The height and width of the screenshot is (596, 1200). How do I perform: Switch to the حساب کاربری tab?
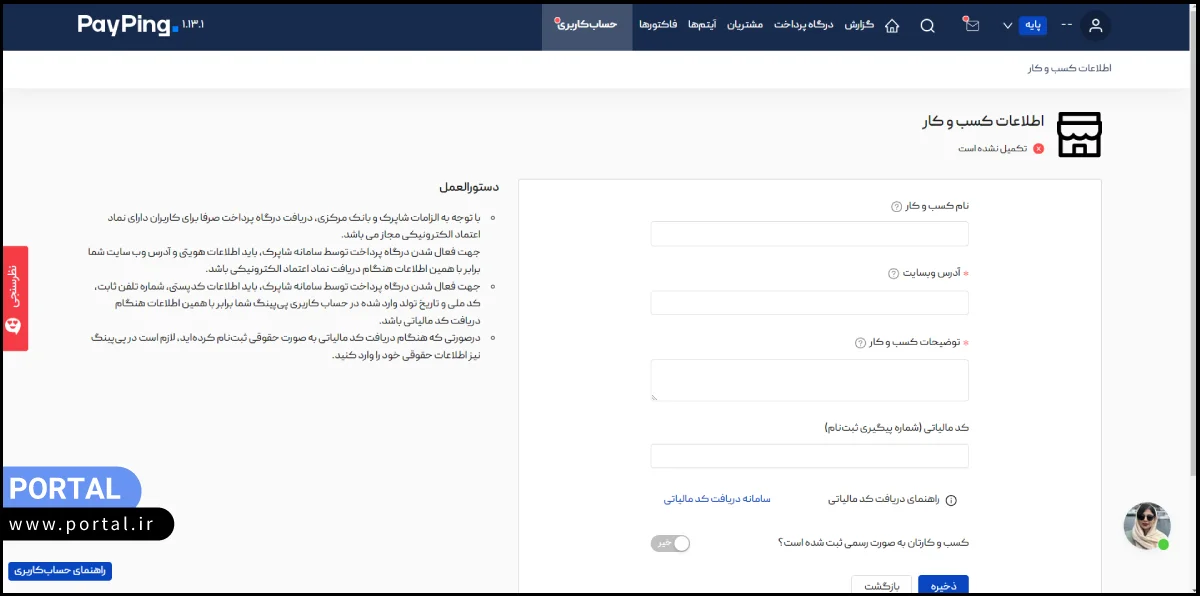[x=587, y=25]
